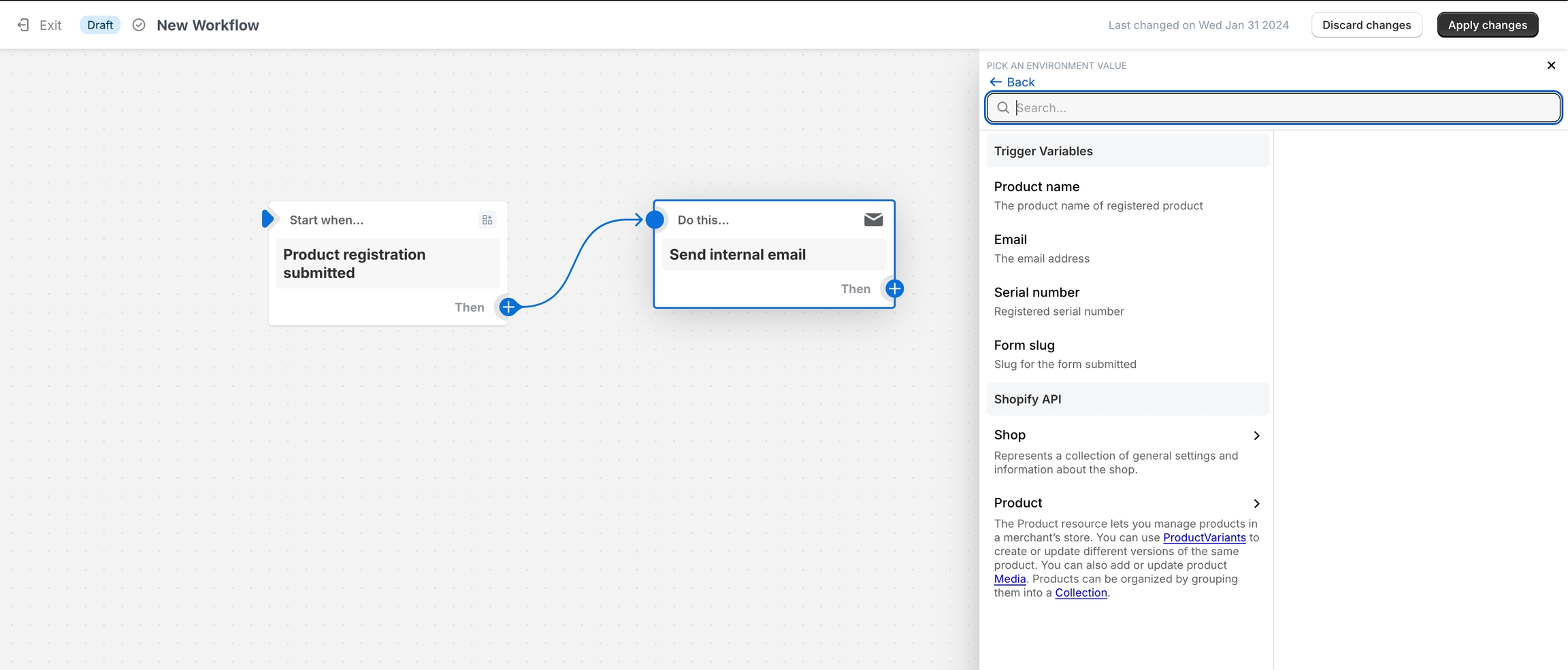Go Back in the environment value picker
1568x670 pixels.
[x=1012, y=82]
